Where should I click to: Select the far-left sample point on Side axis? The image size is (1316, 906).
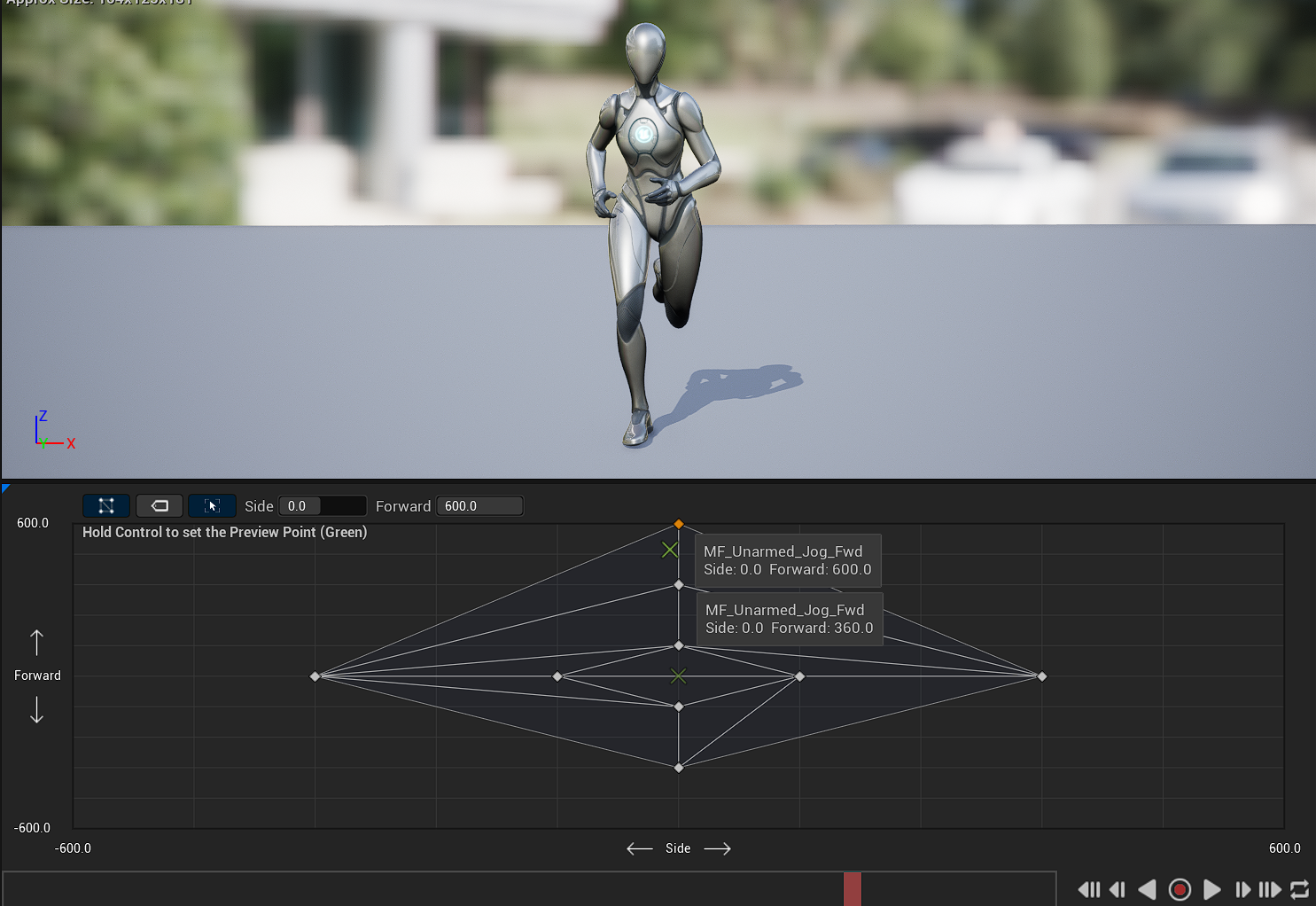pyautogui.click(x=315, y=676)
